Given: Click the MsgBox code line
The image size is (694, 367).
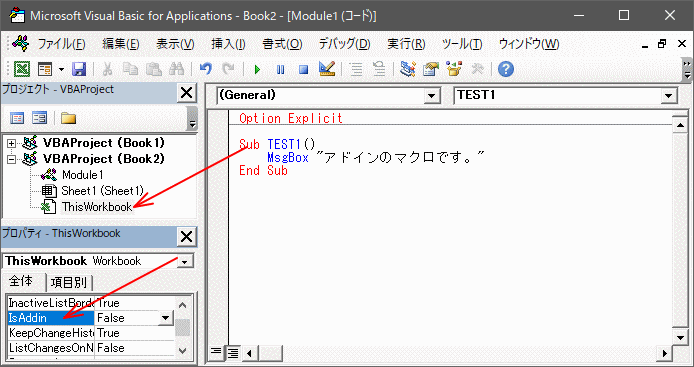Looking at the screenshot, I should 376,158.
